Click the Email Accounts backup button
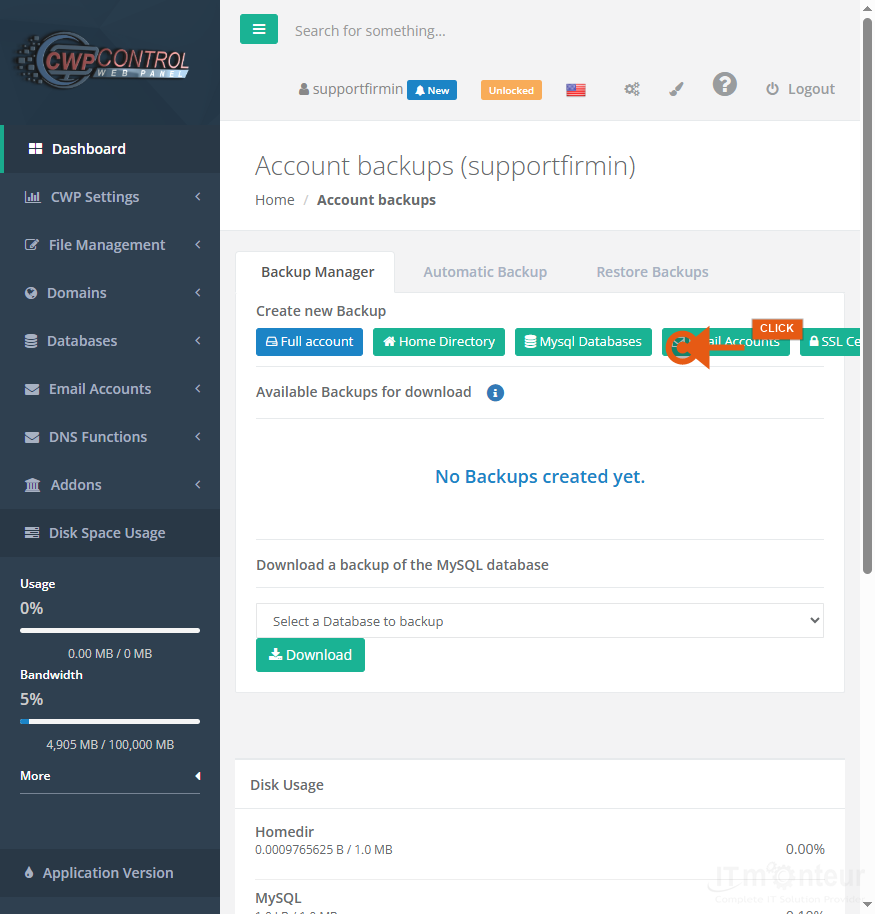This screenshot has height=914, width=875. [726, 342]
